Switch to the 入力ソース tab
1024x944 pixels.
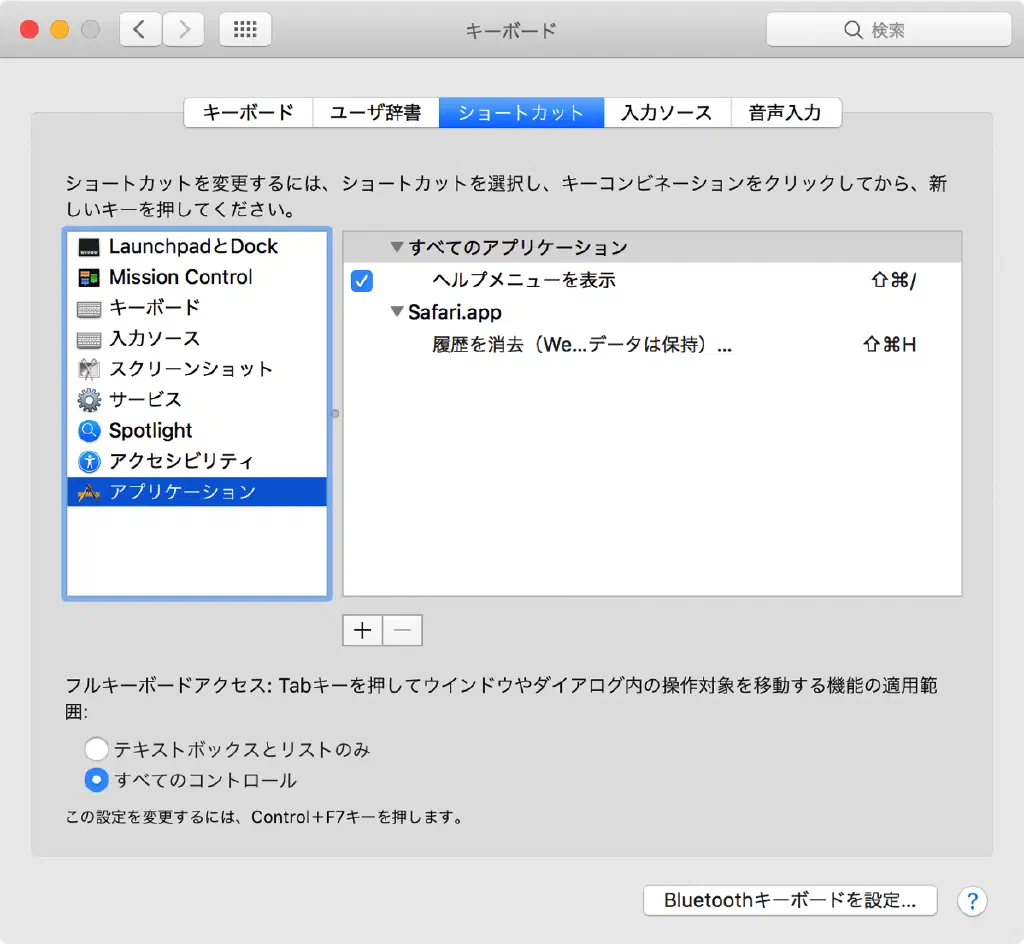[x=666, y=113]
